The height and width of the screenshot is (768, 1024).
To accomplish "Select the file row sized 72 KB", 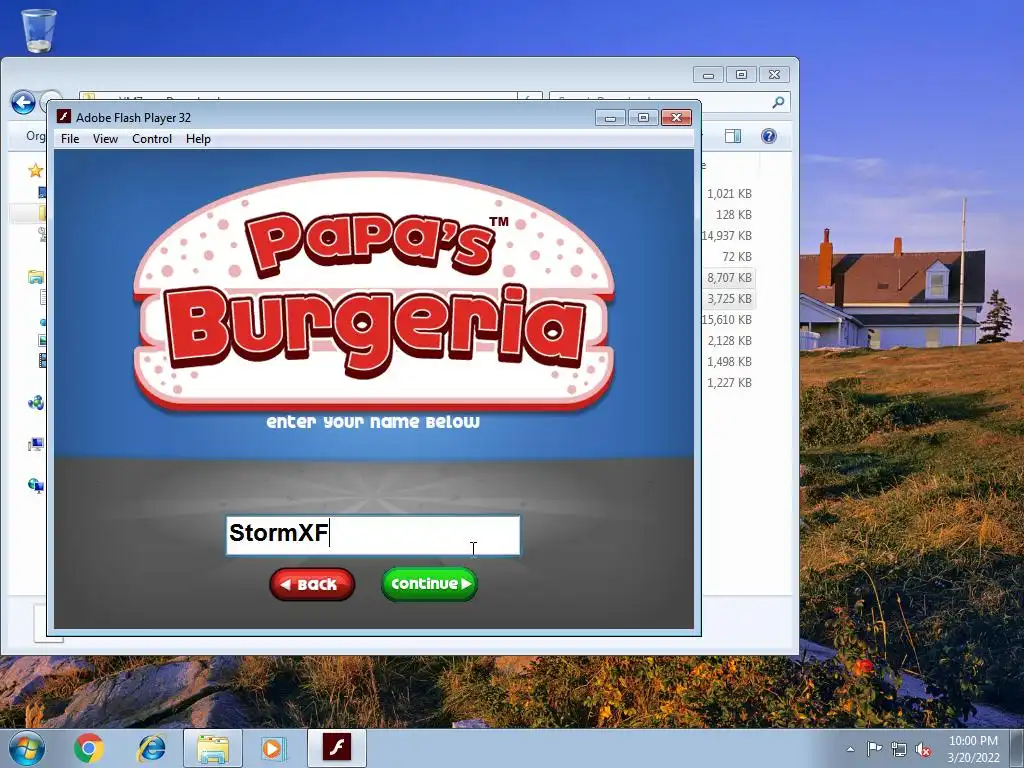I will tap(729, 256).
